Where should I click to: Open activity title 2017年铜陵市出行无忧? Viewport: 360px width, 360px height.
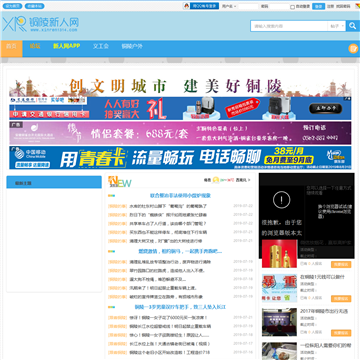[324, 311]
